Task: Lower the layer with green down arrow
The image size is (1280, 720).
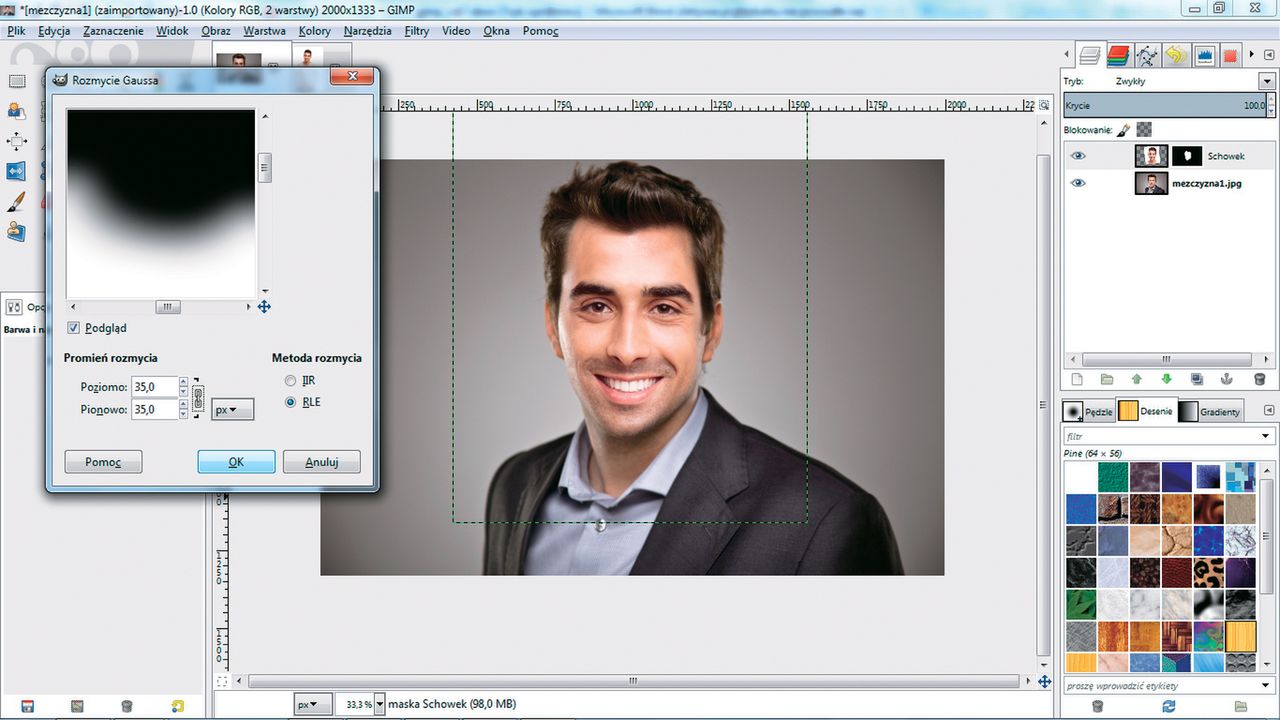Action: click(x=1166, y=380)
